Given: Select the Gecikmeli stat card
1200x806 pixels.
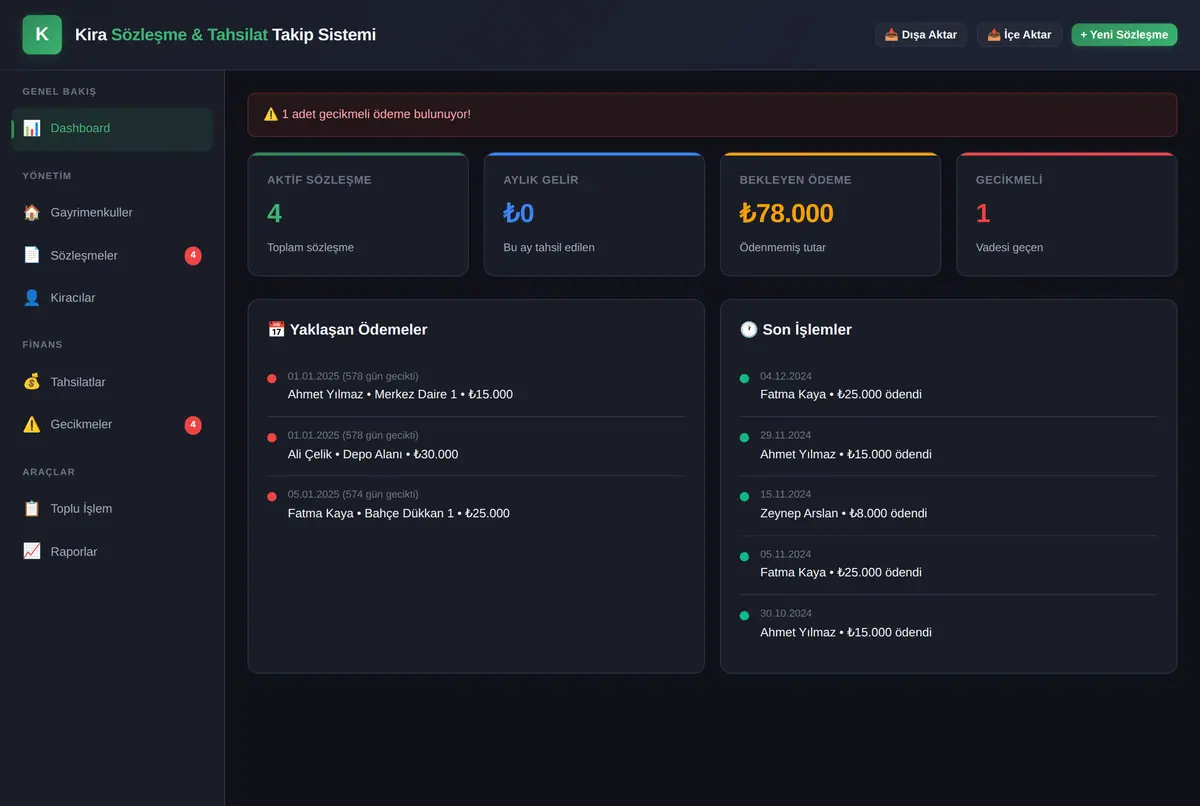Looking at the screenshot, I should pyautogui.click(x=1067, y=214).
